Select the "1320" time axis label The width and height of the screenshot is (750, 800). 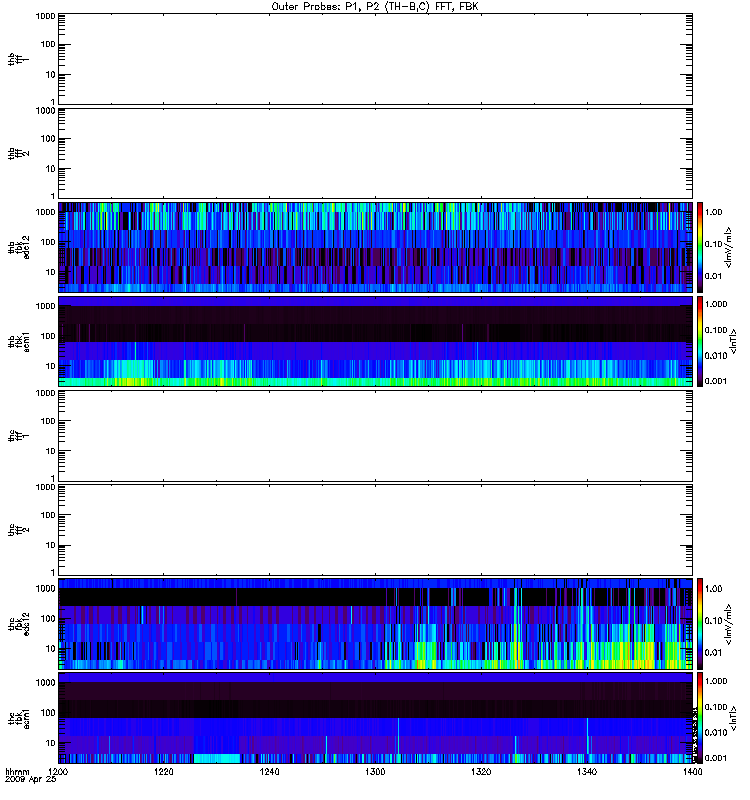coord(481,772)
